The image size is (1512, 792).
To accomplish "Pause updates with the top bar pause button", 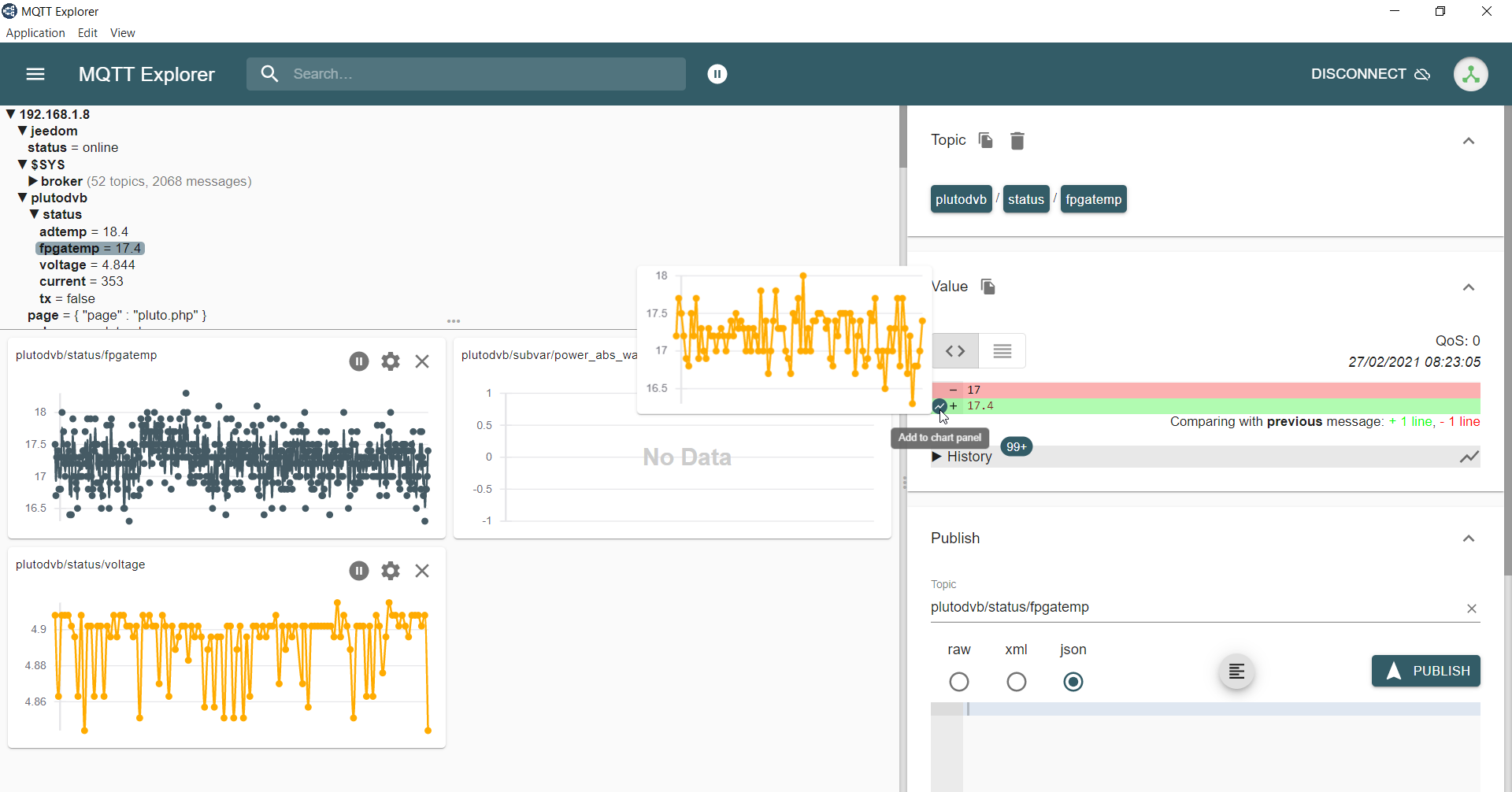I will coord(717,74).
